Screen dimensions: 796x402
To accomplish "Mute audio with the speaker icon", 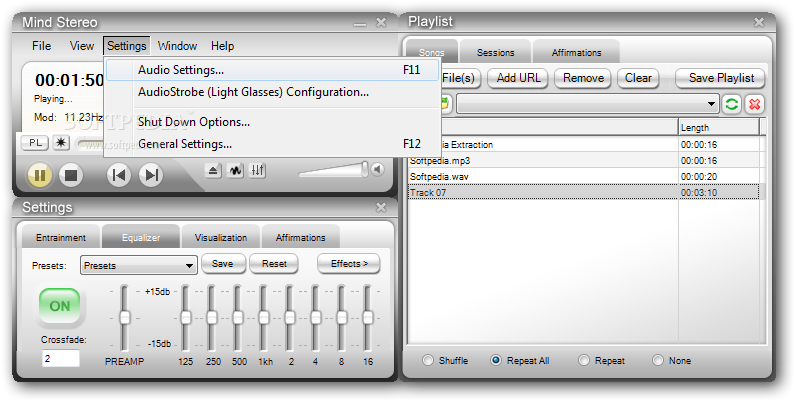I will (x=377, y=169).
